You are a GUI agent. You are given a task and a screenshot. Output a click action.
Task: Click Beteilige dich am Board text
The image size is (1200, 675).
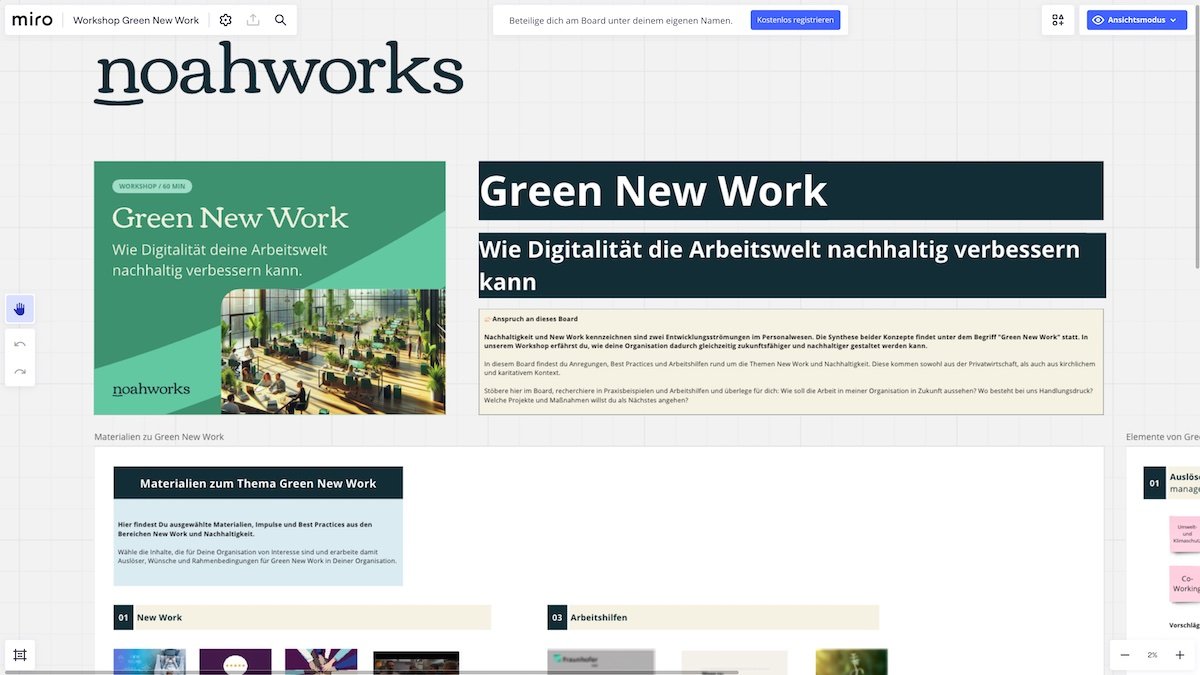click(621, 20)
